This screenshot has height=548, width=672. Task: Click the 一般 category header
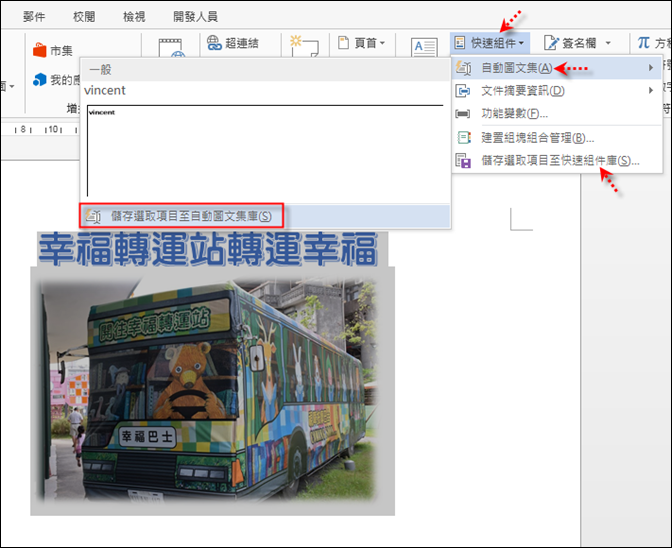(x=265, y=70)
